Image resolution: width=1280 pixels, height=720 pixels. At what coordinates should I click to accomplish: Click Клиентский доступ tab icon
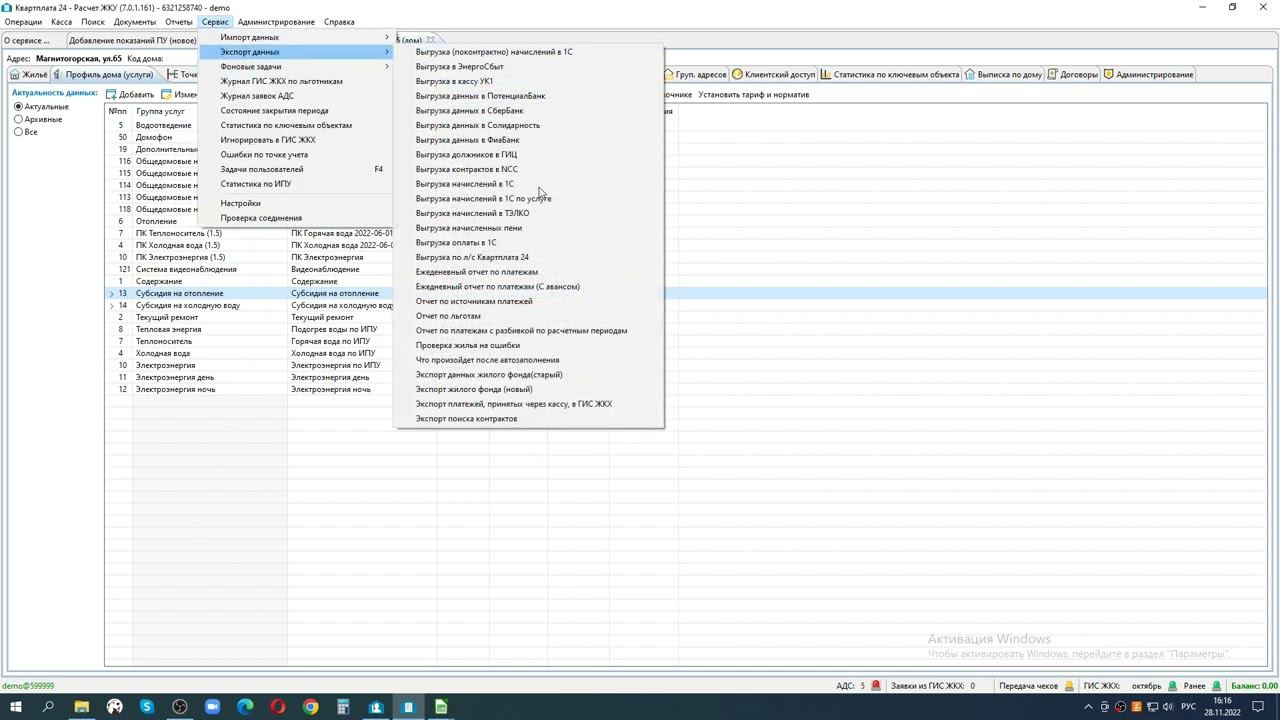(737, 75)
